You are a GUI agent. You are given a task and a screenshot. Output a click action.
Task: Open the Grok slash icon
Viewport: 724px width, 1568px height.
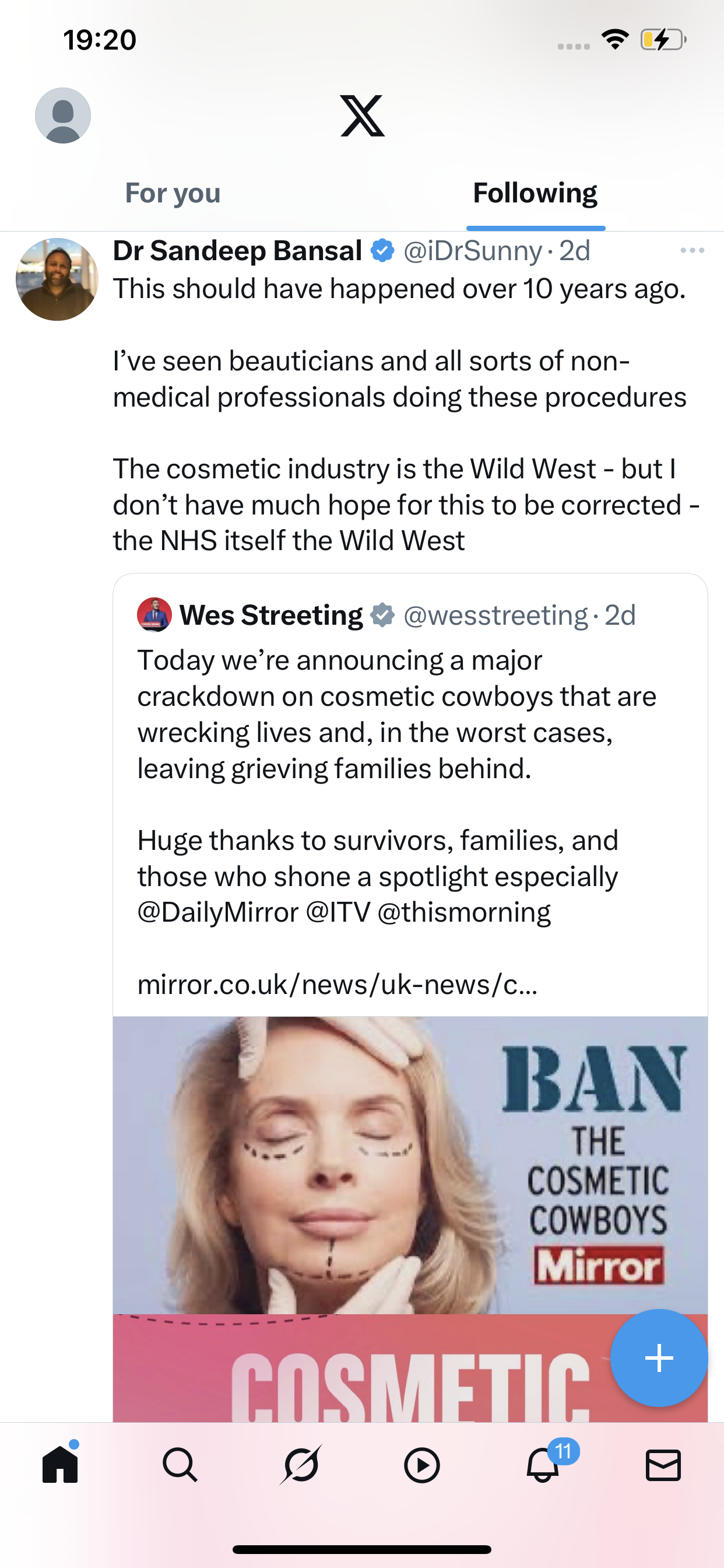point(301,1465)
